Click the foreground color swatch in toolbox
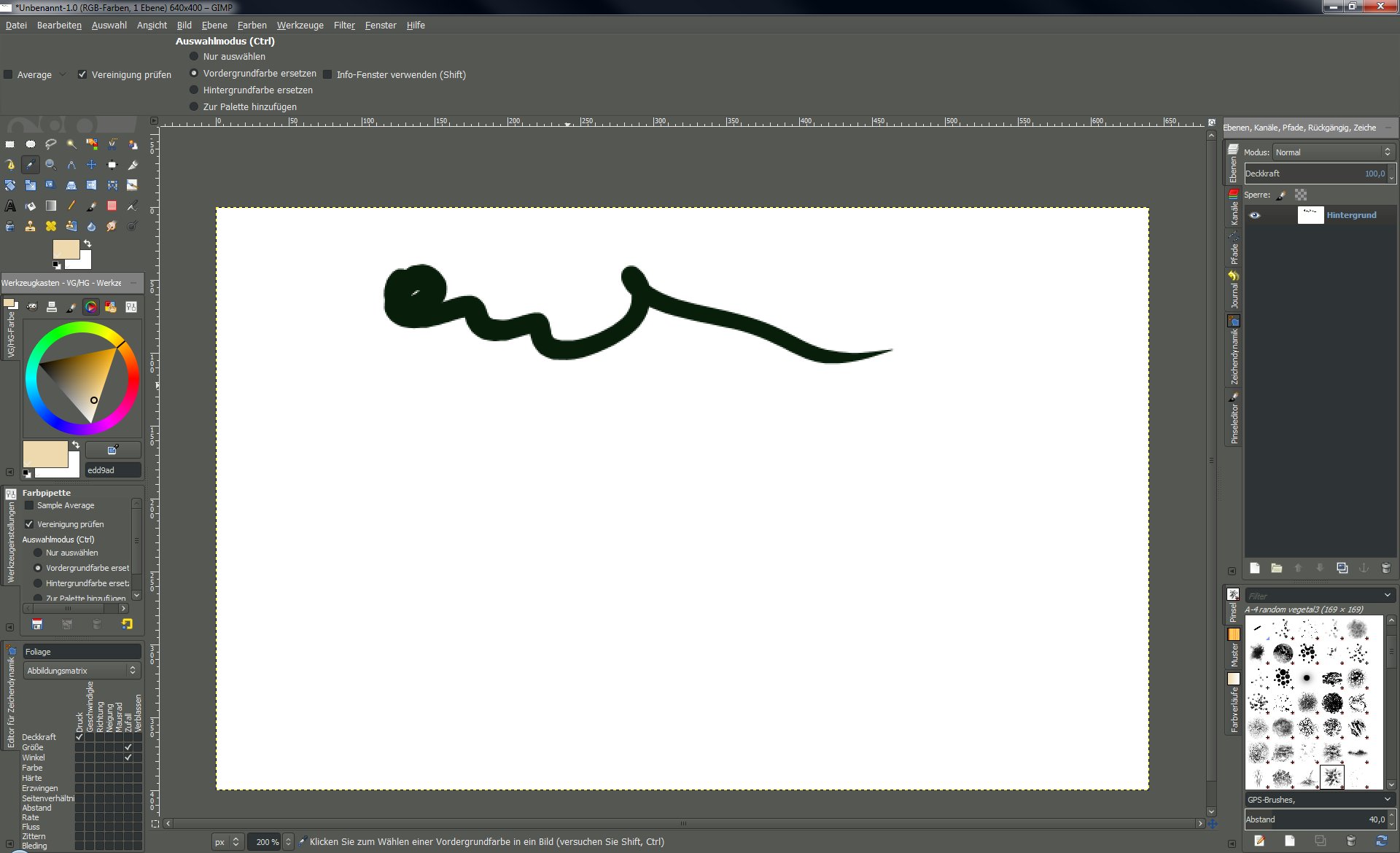Screen dimensions: 1400x853 point(66,249)
